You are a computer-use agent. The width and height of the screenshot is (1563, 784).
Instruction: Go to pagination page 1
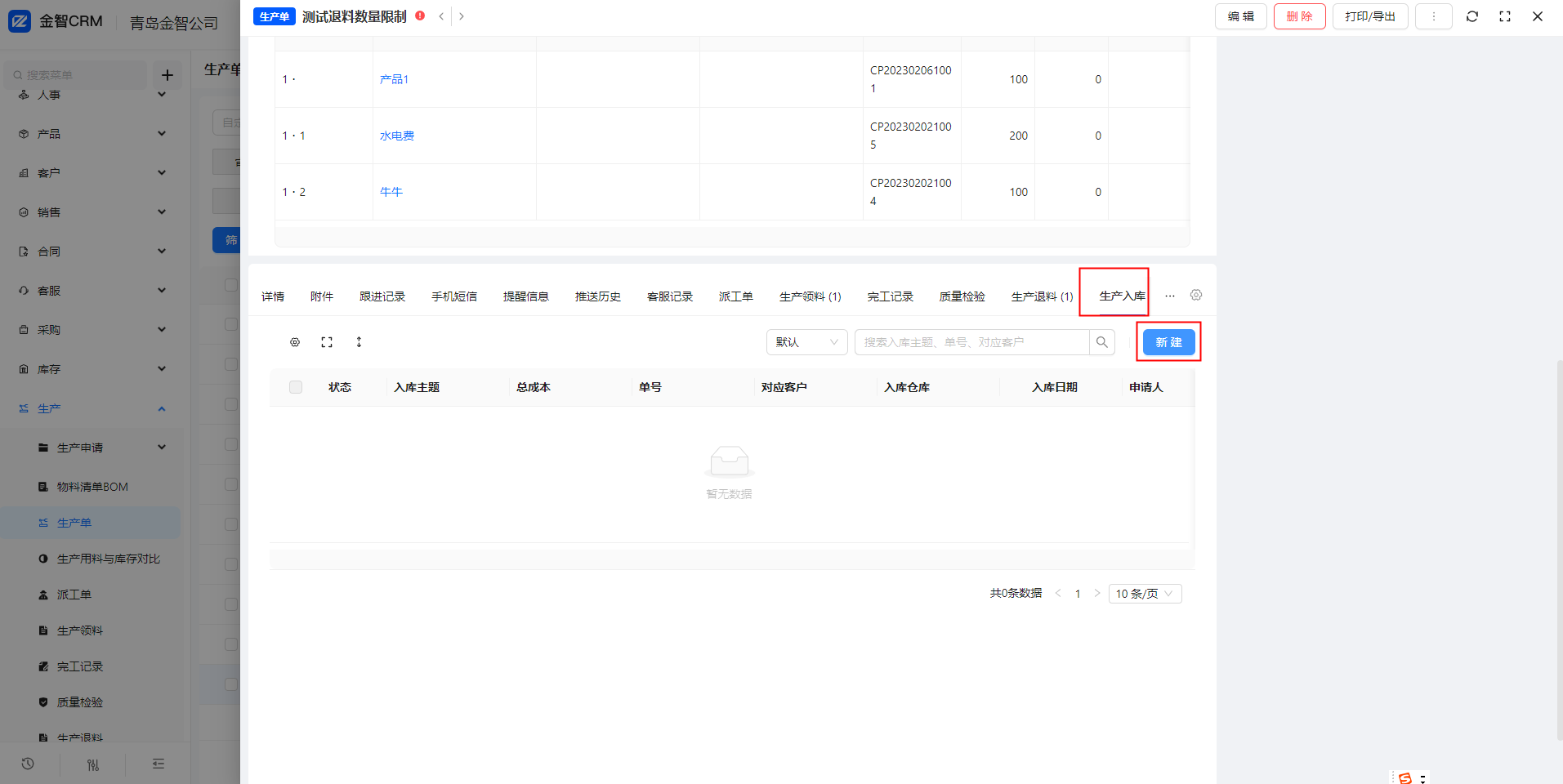1078,594
